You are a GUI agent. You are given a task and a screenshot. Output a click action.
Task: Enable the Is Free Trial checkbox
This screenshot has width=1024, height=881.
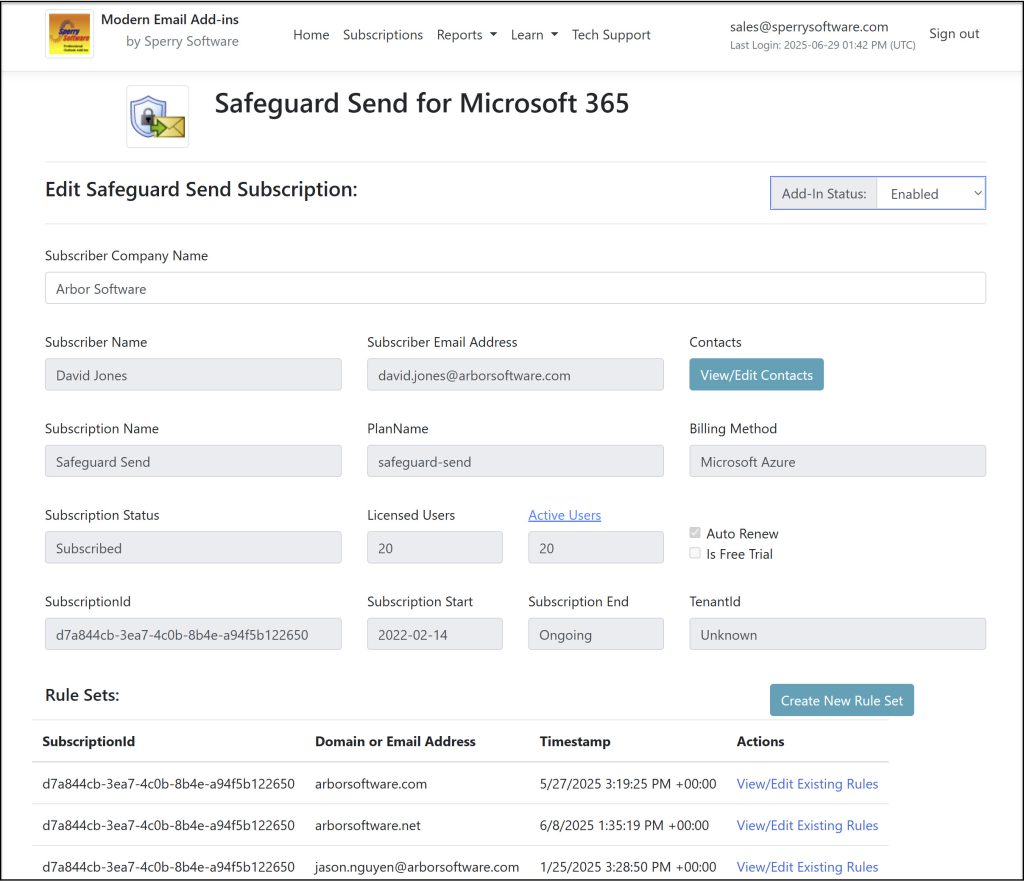click(695, 553)
